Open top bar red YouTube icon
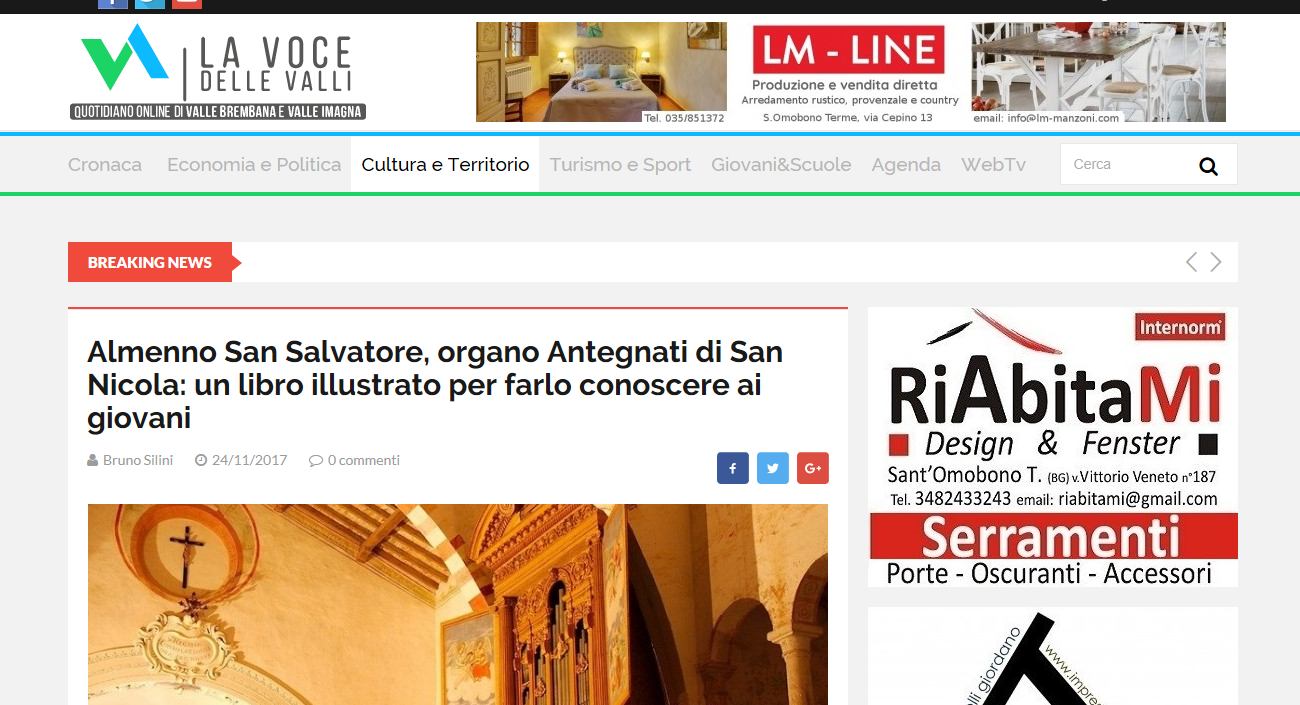 tap(187, 4)
